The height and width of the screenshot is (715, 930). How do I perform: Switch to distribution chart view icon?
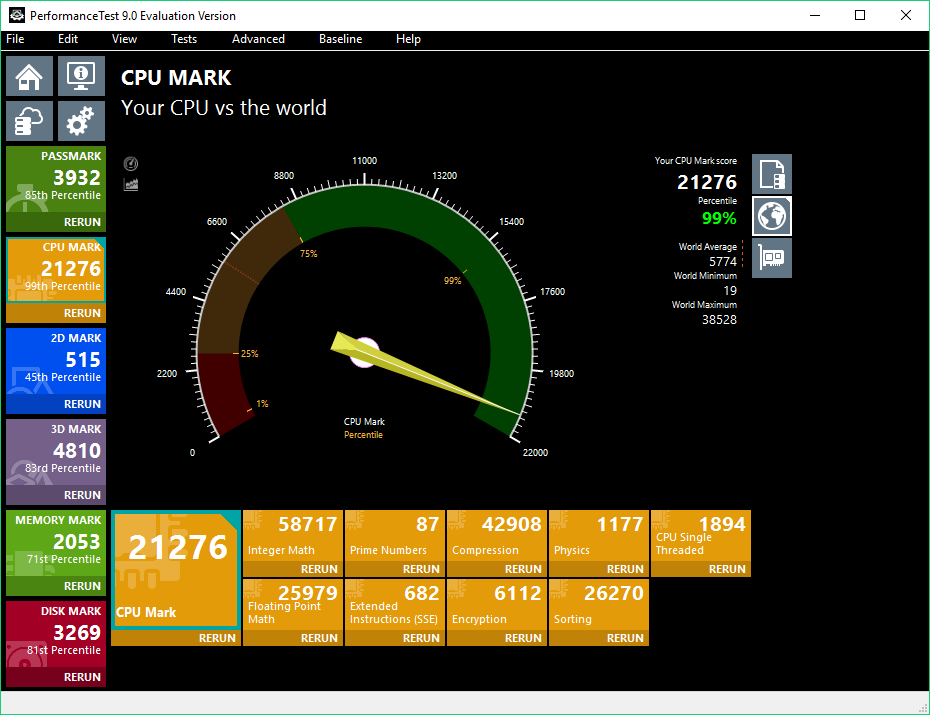click(130, 184)
